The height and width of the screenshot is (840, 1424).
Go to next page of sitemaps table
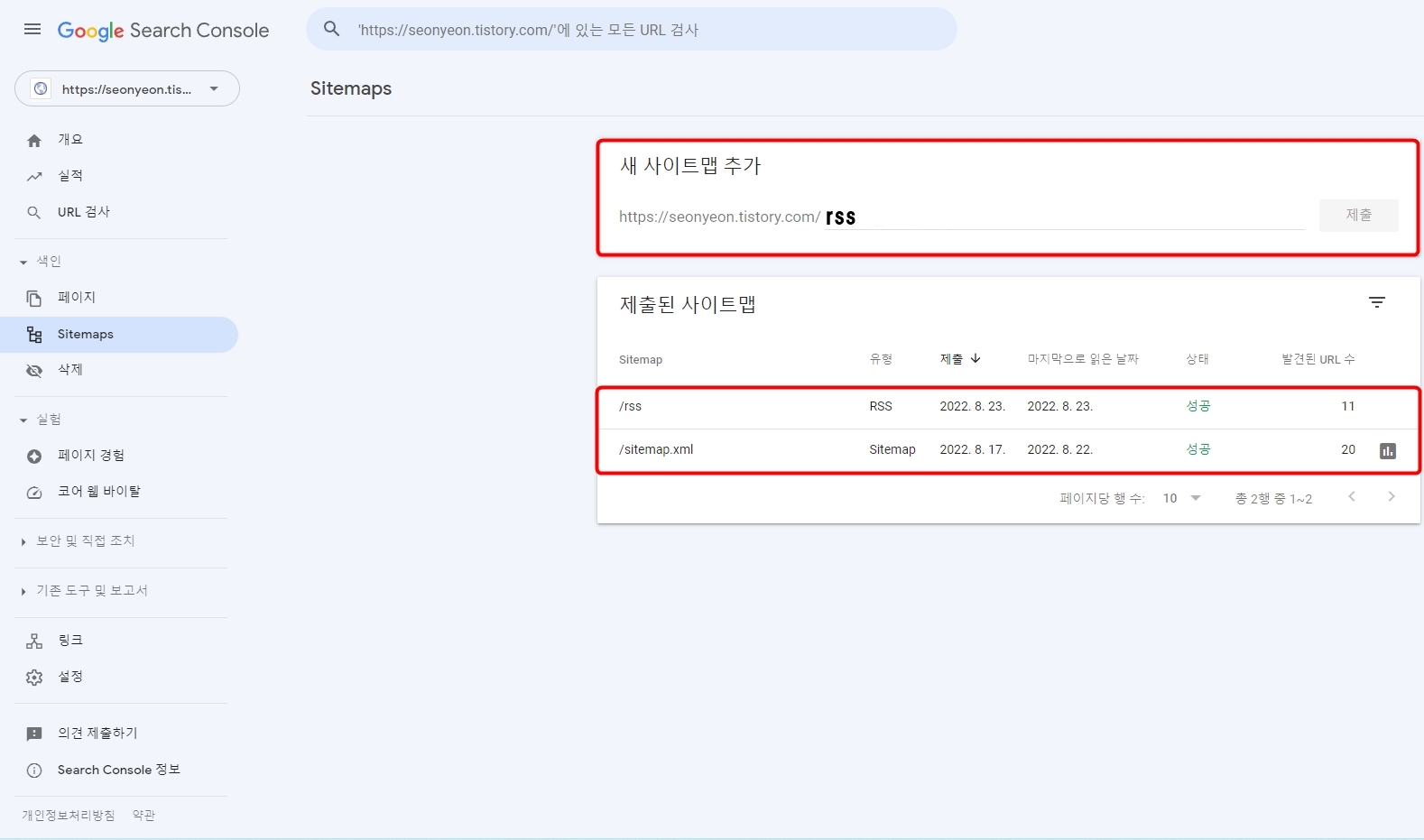1392,496
